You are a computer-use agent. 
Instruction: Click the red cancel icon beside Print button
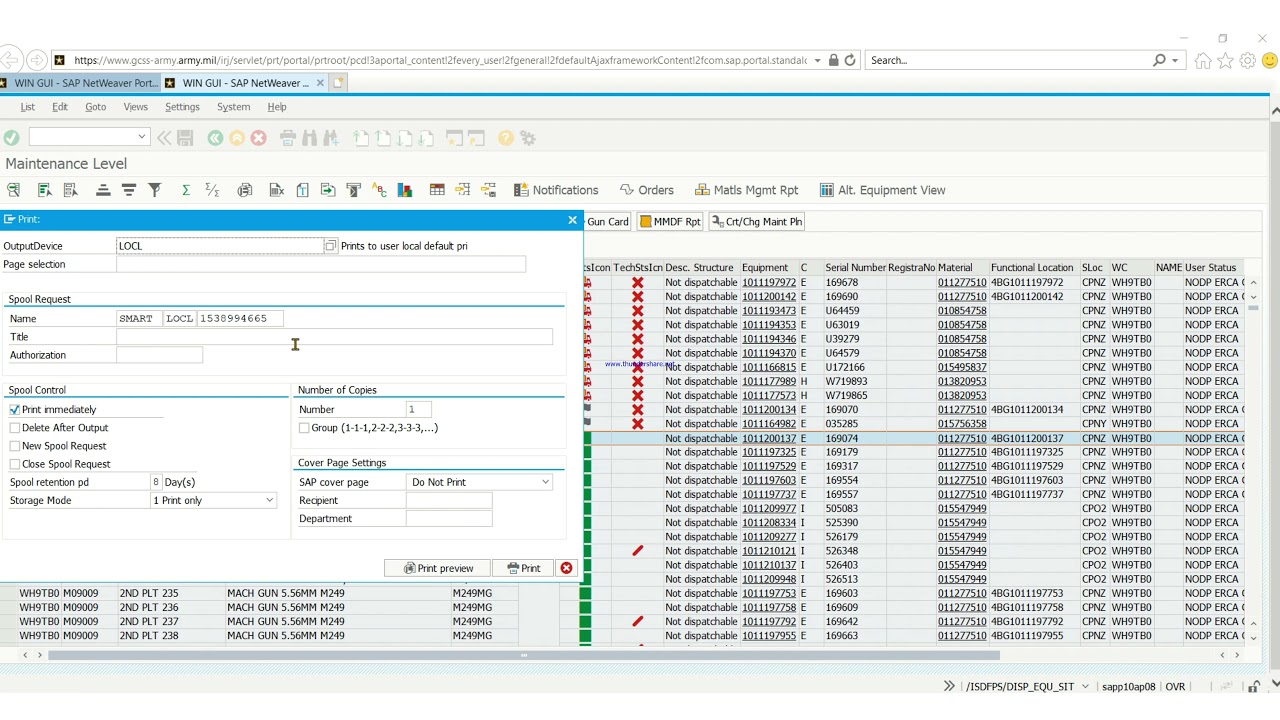click(x=566, y=568)
